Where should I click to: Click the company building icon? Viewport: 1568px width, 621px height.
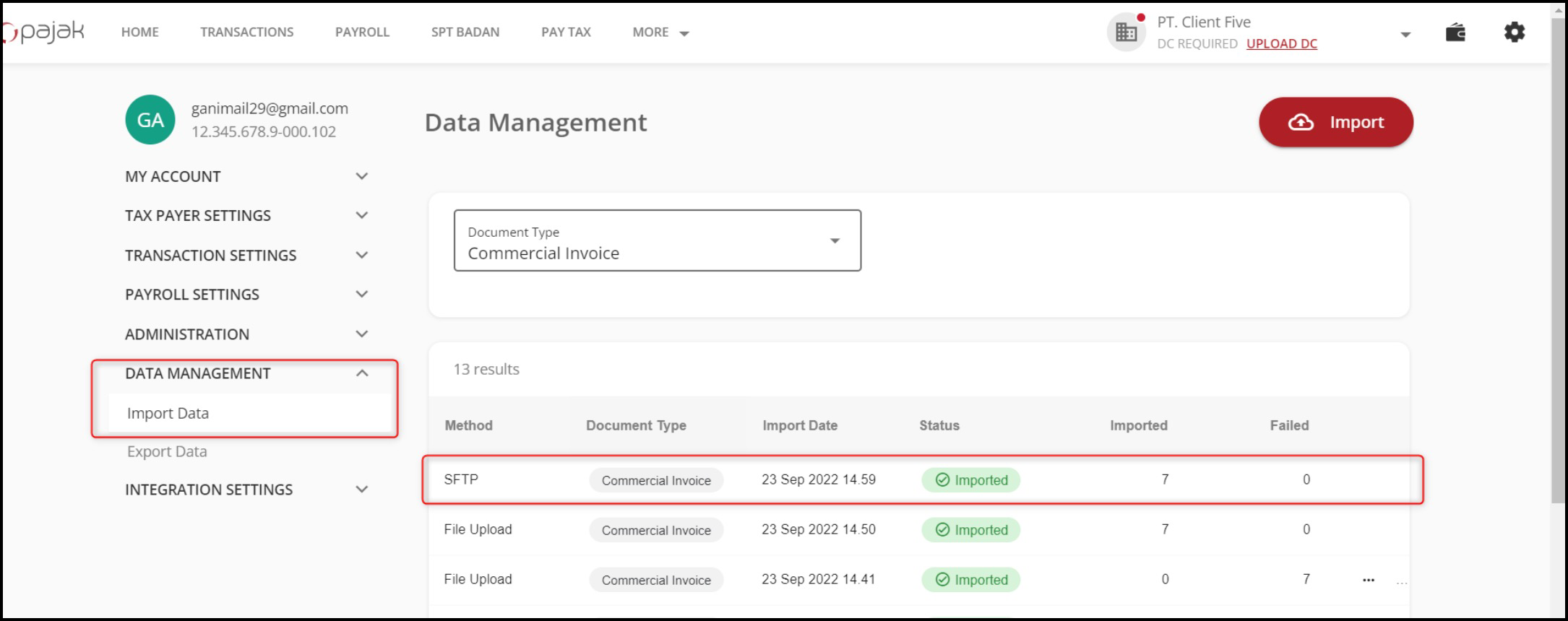(x=1126, y=32)
